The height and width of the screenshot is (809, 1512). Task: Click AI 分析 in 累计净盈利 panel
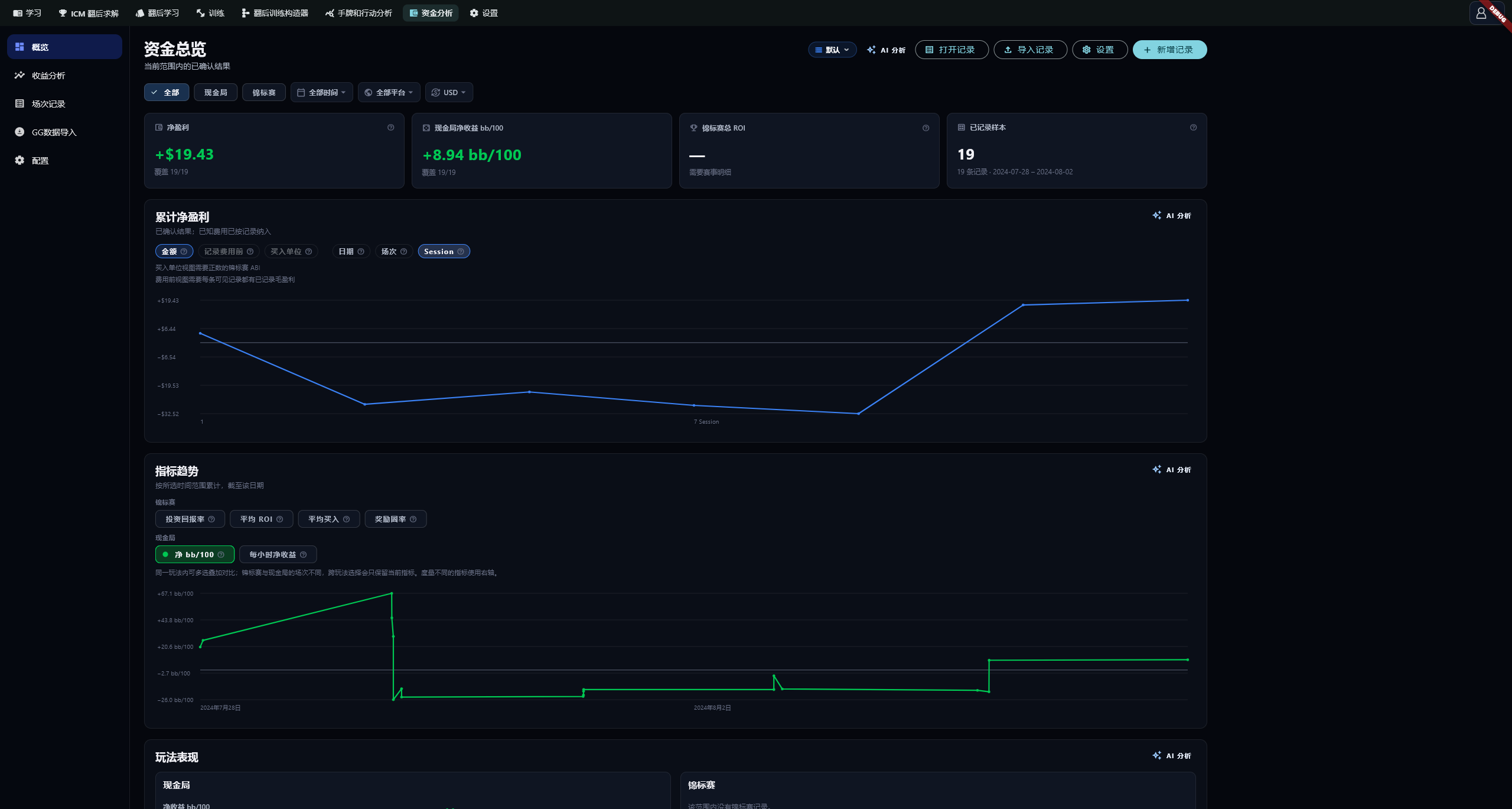1172,216
